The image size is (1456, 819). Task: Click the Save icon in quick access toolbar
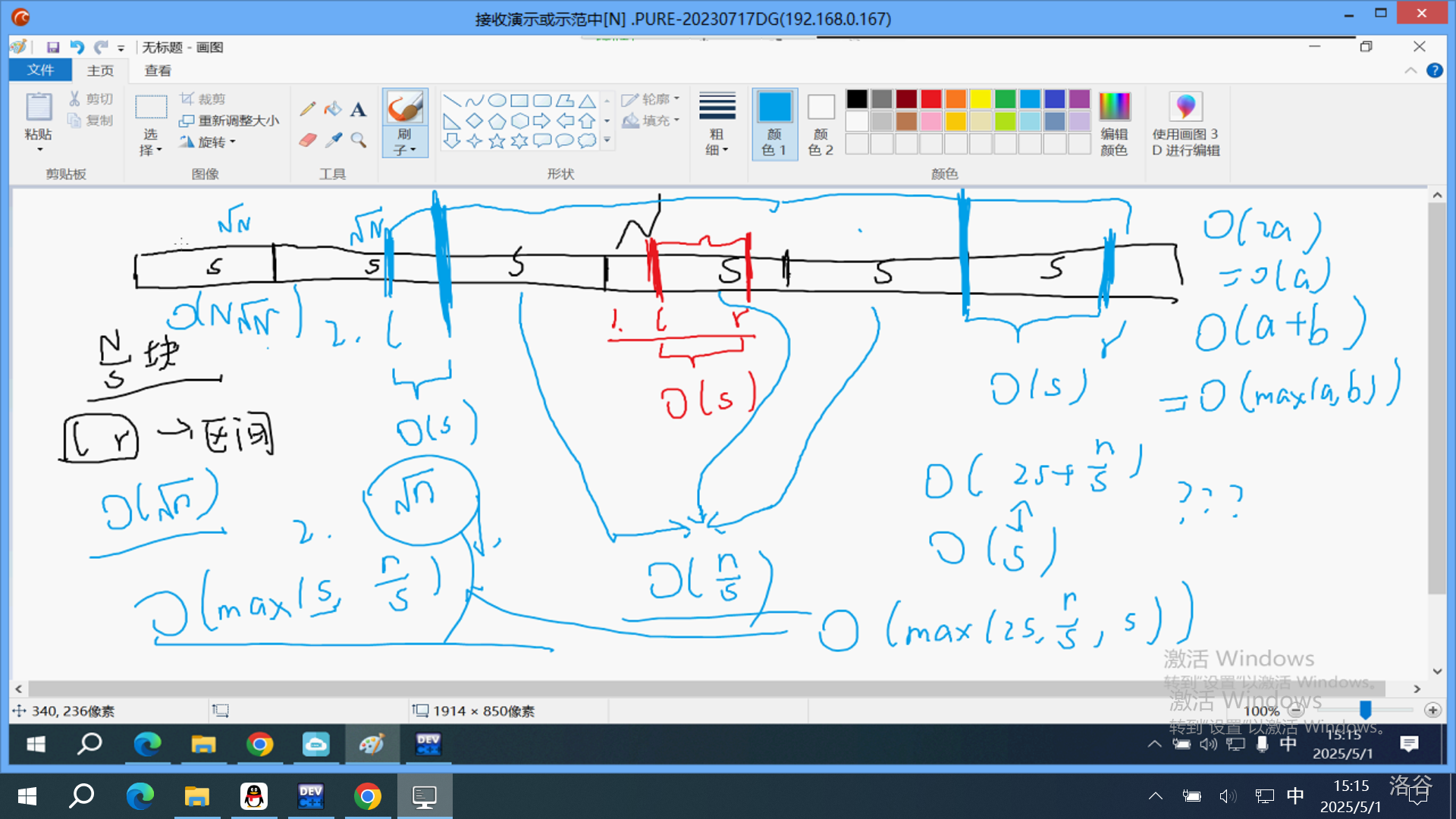pos(53,47)
